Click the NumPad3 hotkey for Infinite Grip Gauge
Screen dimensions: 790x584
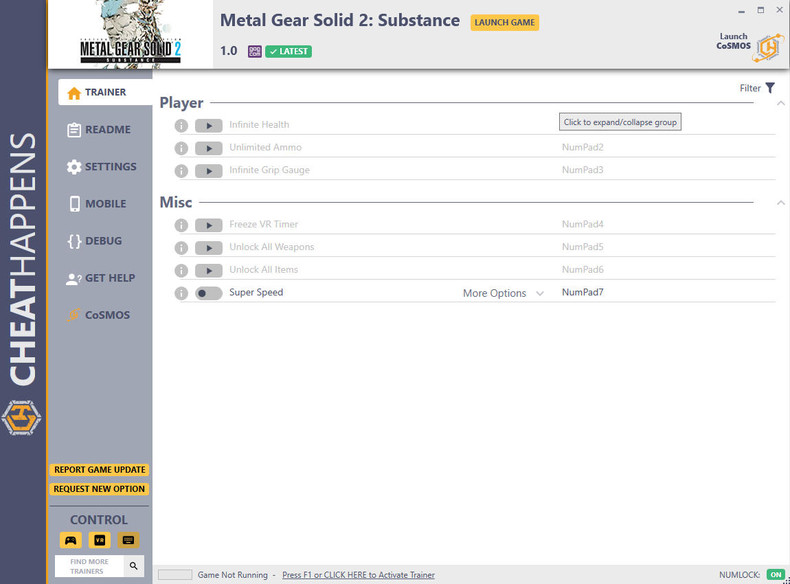click(582, 170)
